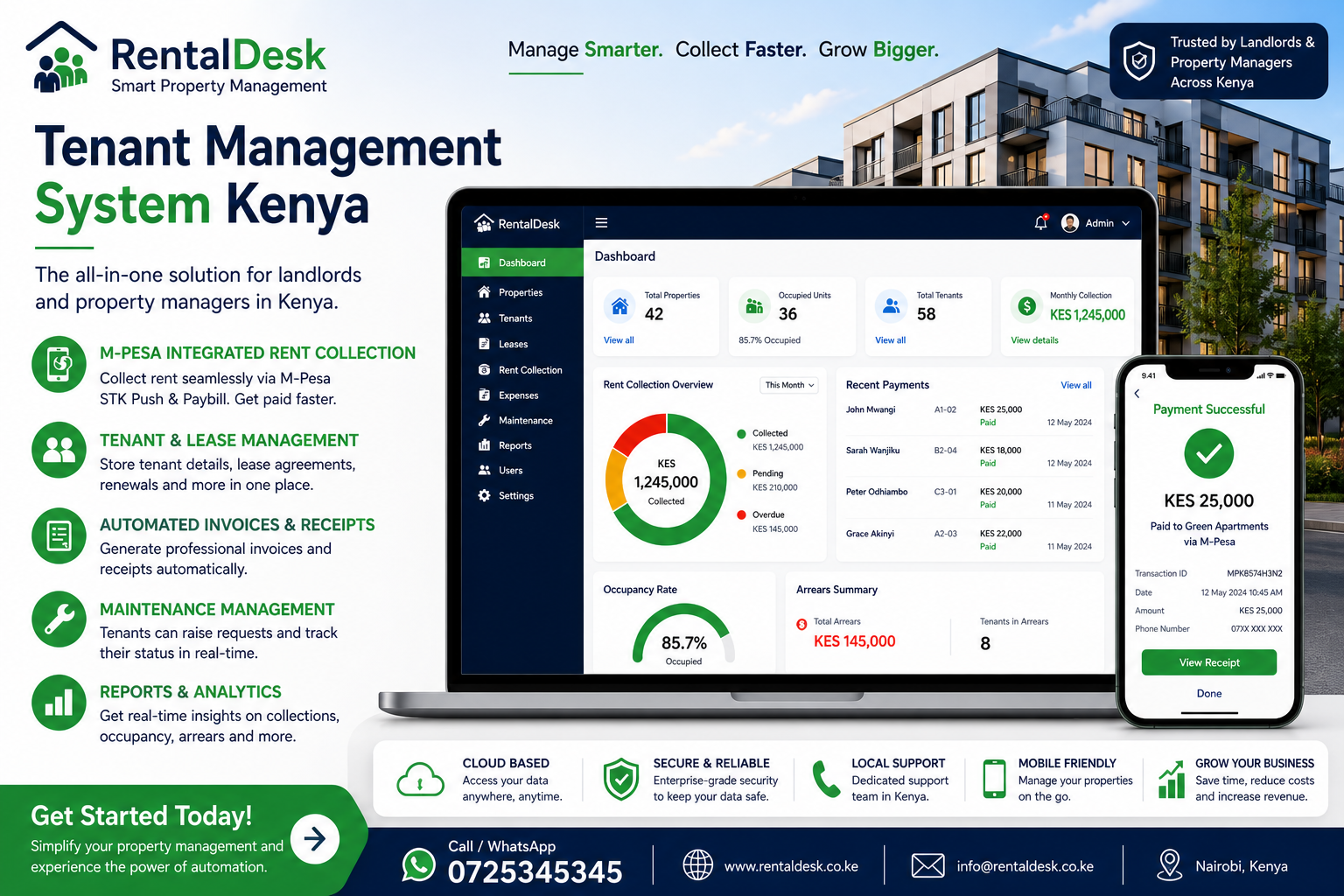Open Properties in the sidebar

point(522,292)
